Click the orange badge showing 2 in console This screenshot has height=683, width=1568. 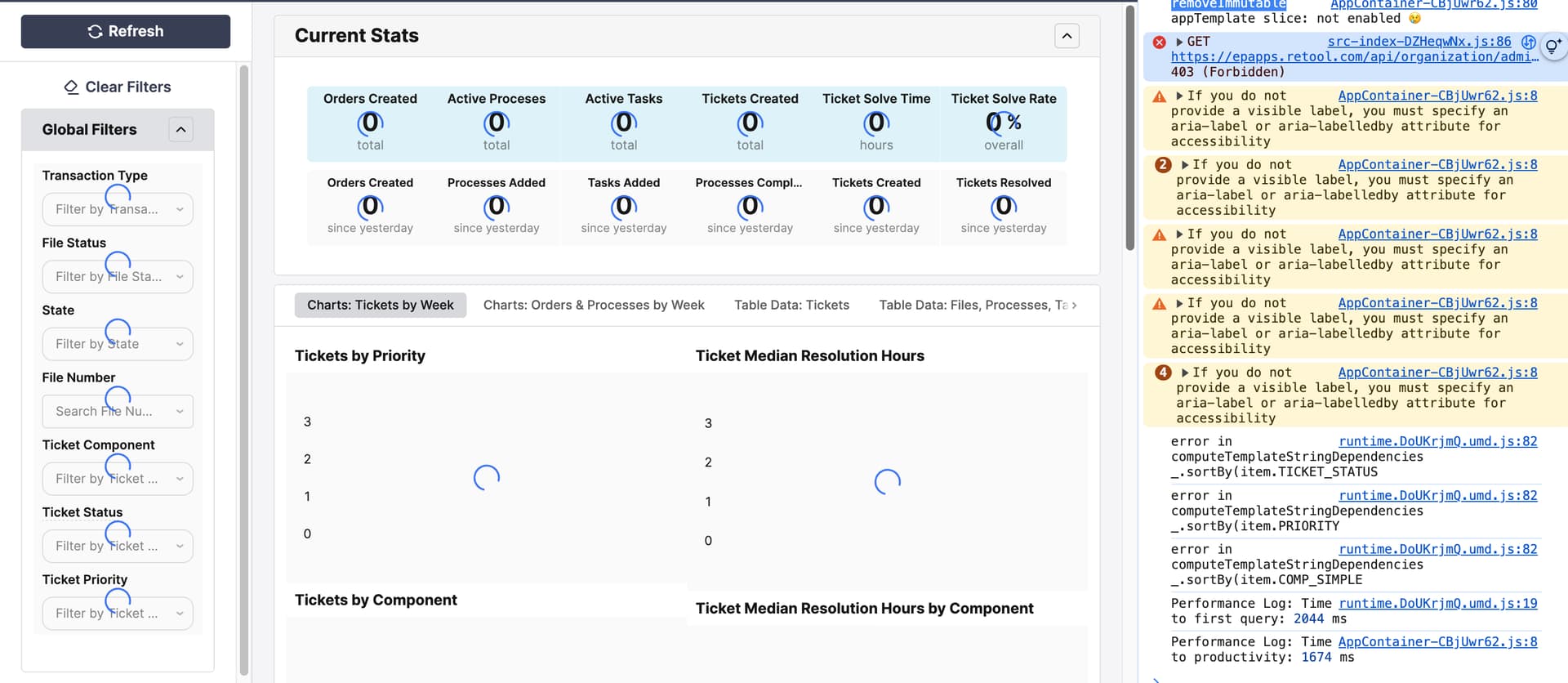click(x=1163, y=165)
